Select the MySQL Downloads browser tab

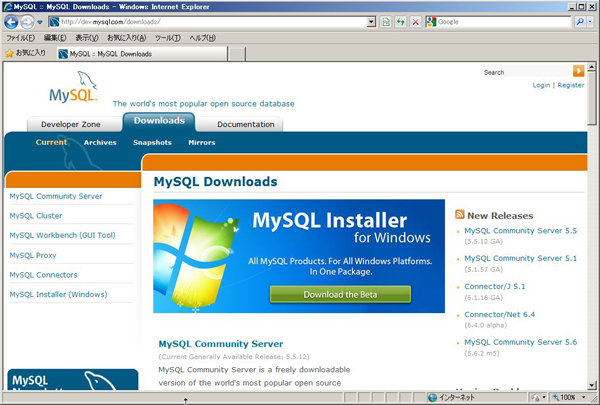(x=142, y=54)
